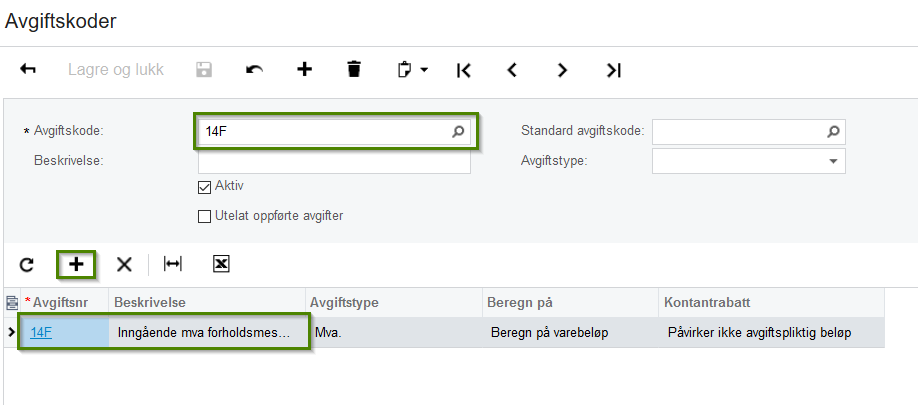Open the Avgiftstype dropdown

point(833,161)
